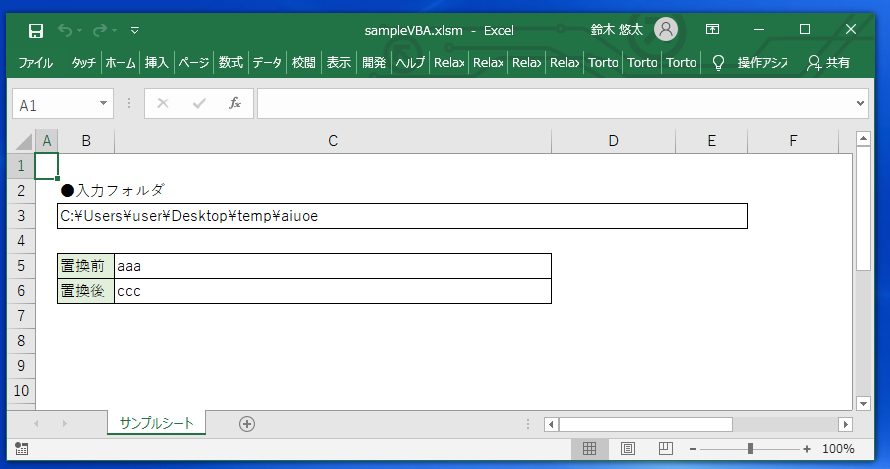Image resolution: width=890 pixels, height=469 pixels.
Task: Click the horizontal scrollbar right arrow
Action: click(845, 424)
